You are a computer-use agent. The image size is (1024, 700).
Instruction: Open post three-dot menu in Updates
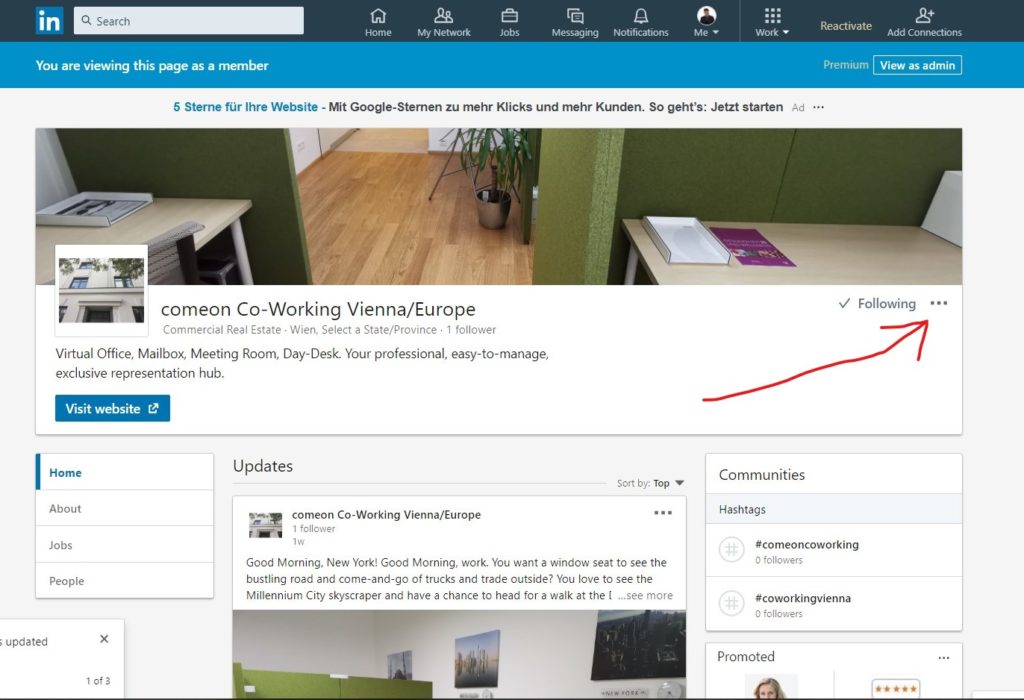pos(663,513)
